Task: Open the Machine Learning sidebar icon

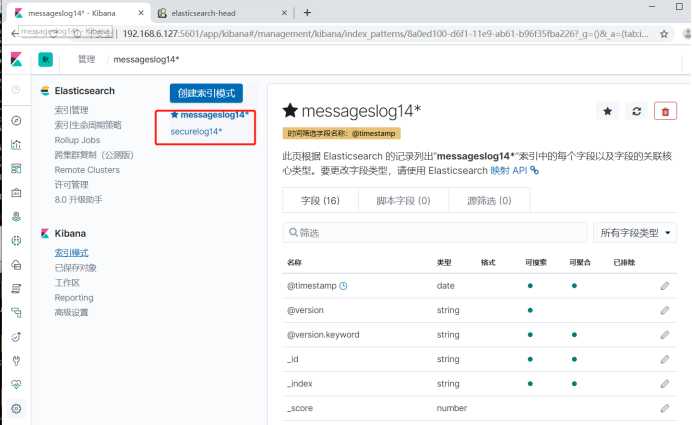Action: pos(16,241)
